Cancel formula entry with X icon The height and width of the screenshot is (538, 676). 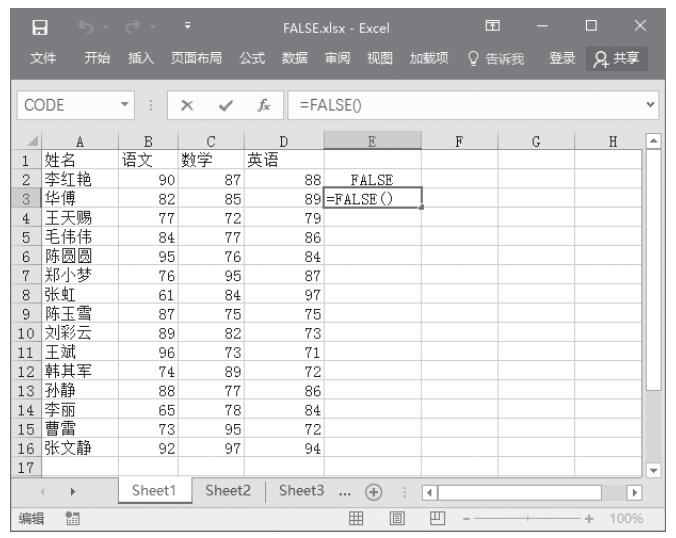(187, 104)
